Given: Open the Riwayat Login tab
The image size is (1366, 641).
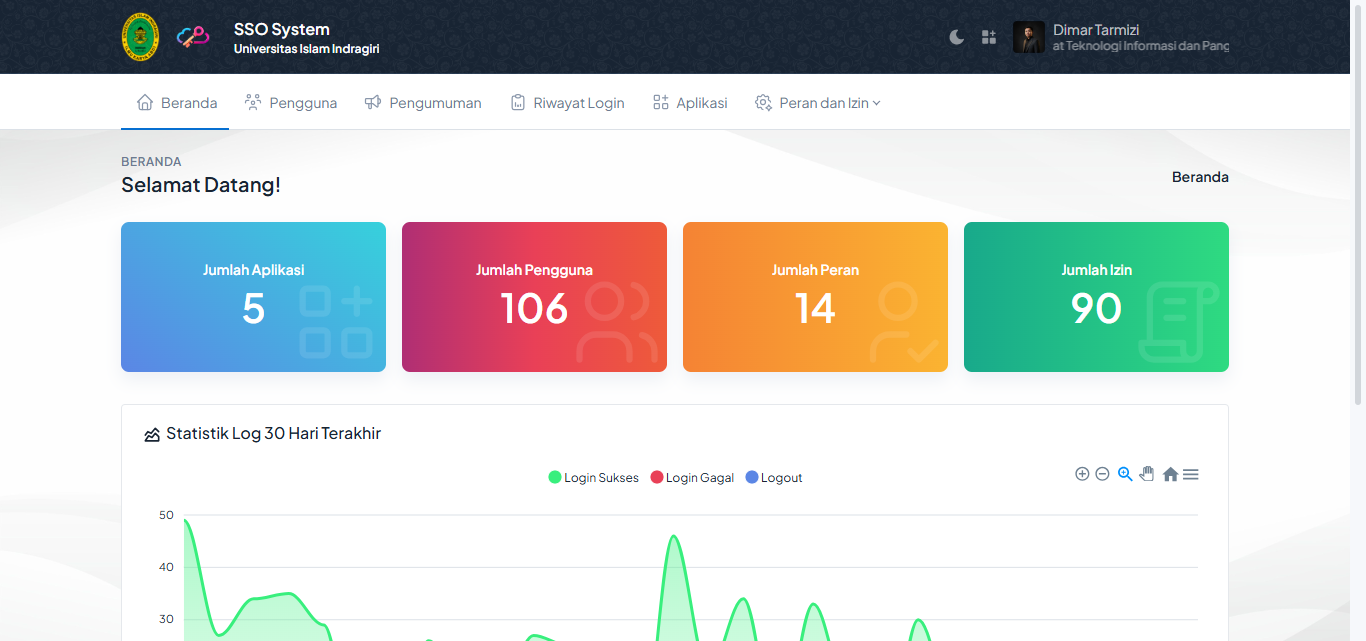Looking at the screenshot, I should coord(567,103).
